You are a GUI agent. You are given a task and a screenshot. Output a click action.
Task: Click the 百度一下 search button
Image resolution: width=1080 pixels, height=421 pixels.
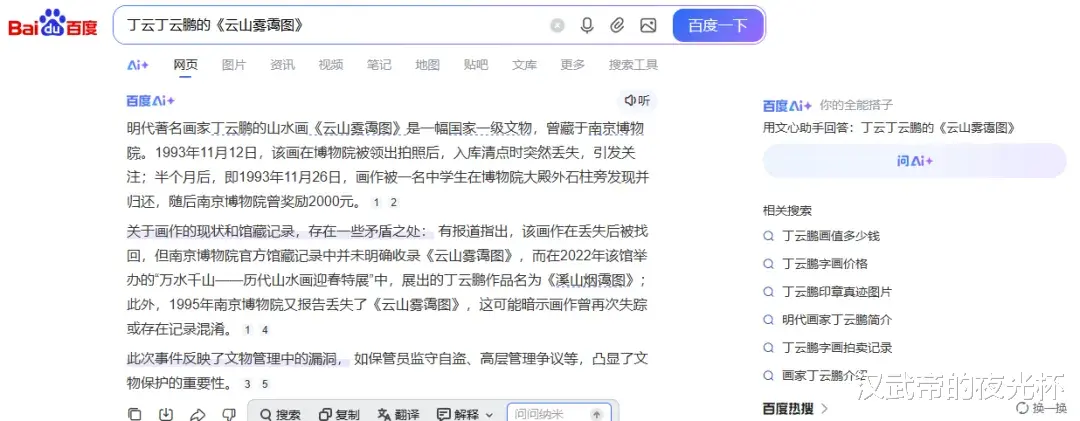coord(718,25)
